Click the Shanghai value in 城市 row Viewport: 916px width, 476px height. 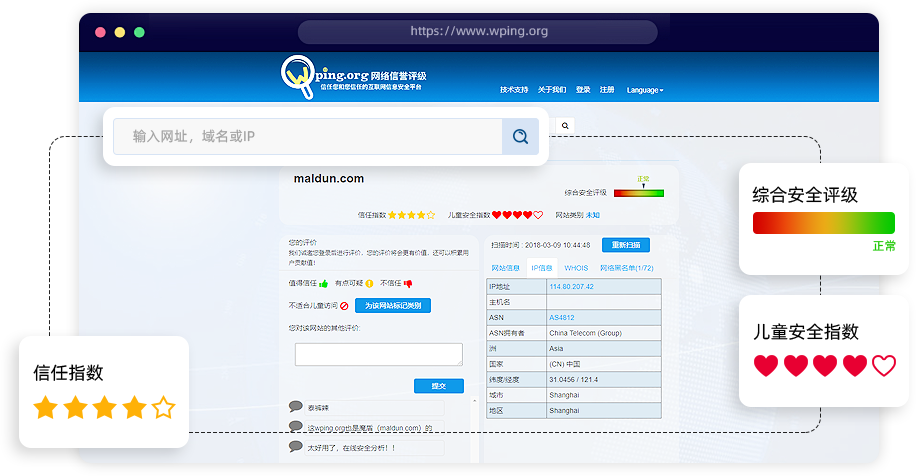point(603,395)
